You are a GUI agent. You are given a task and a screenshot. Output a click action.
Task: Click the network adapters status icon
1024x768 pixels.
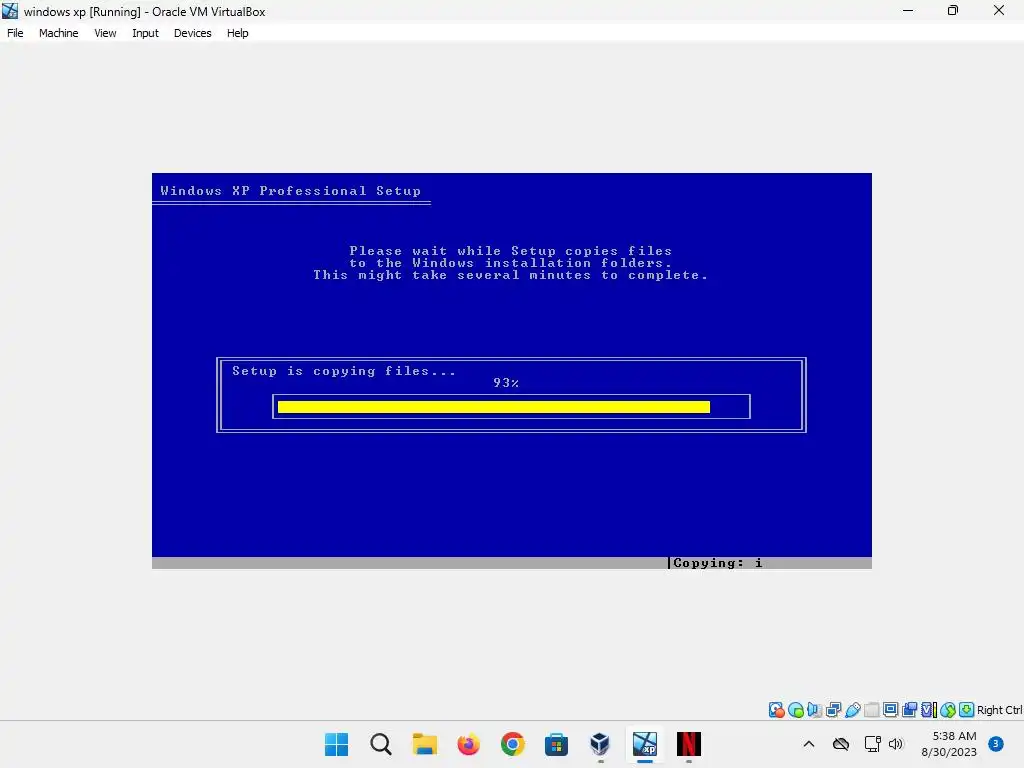click(x=833, y=710)
